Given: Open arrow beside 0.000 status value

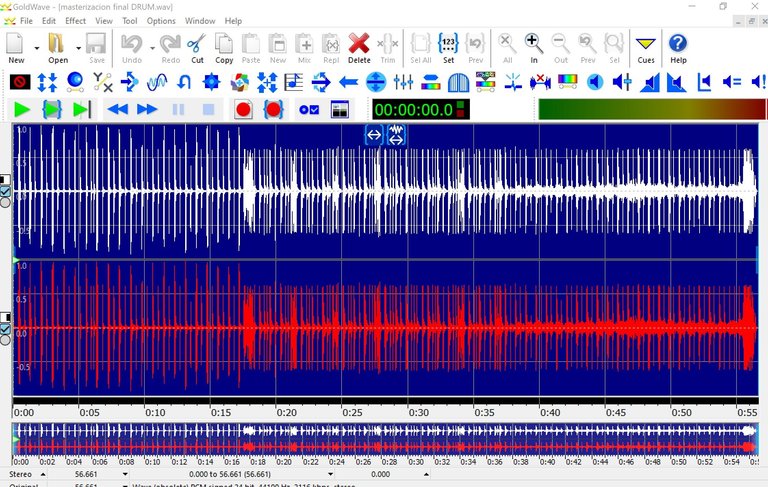Looking at the screenshot, I should tap(426, 474).
